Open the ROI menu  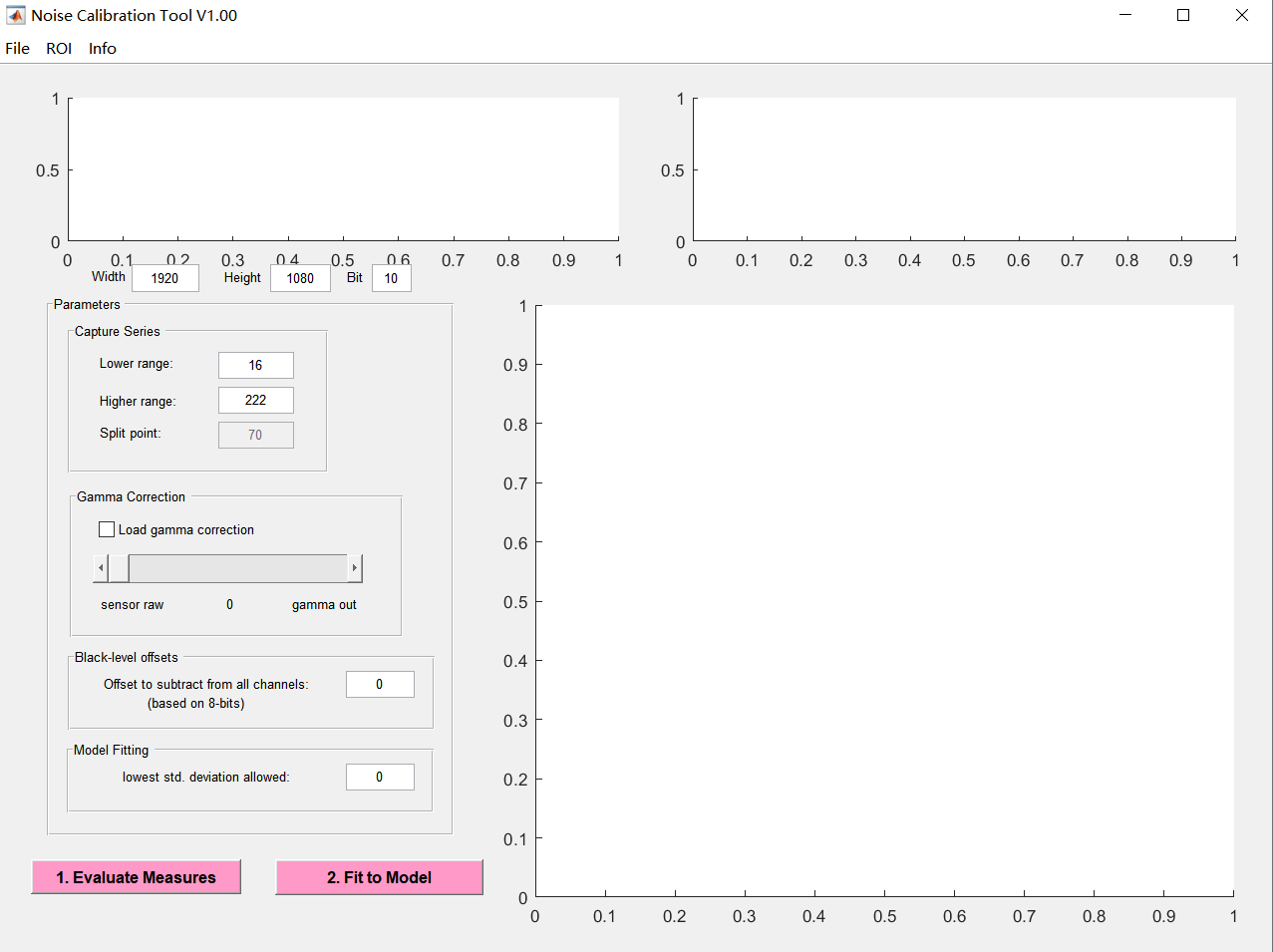pyautogui.click(x=59, y=48)
